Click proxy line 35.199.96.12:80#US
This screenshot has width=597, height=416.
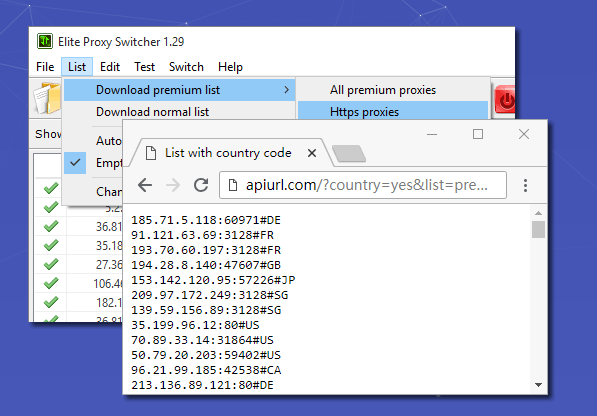[195, 325]
